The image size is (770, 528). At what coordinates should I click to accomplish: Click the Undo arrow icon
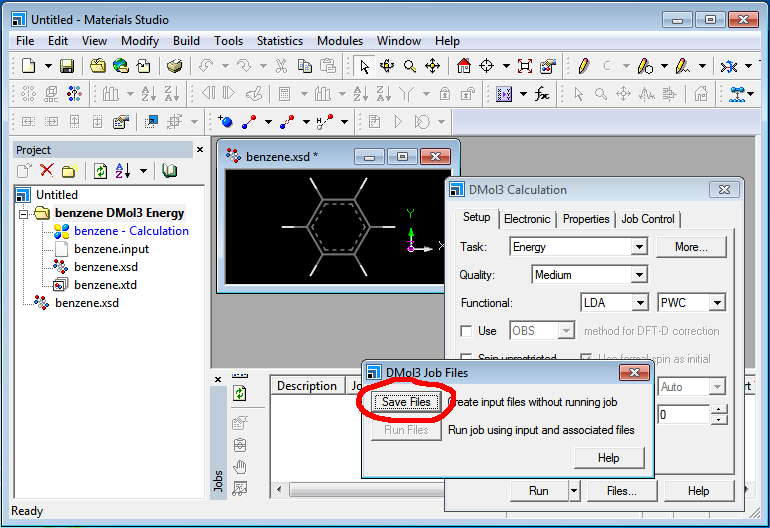206,65
